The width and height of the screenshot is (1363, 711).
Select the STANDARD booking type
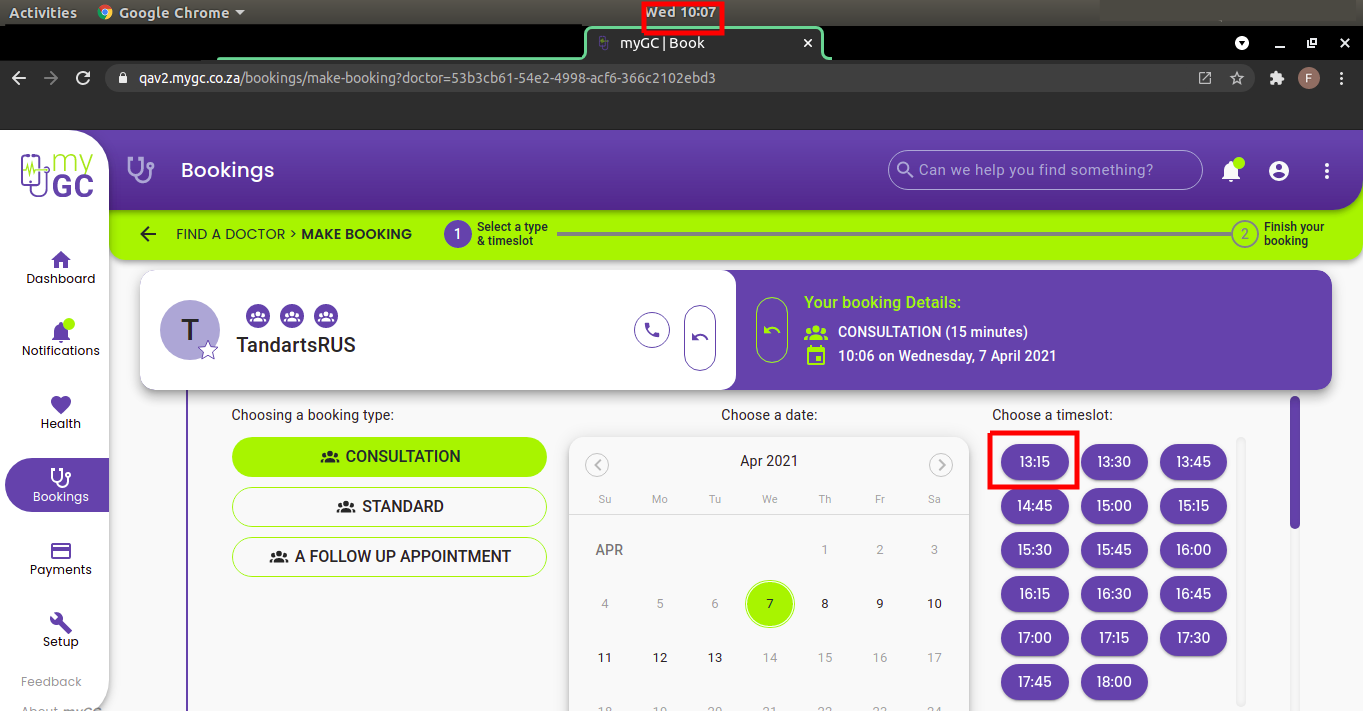point(389,506)
